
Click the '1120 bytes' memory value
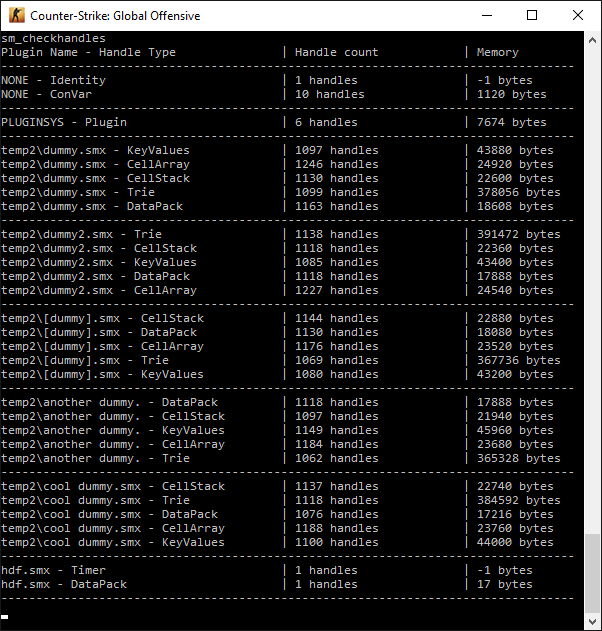tap(511, 95)
